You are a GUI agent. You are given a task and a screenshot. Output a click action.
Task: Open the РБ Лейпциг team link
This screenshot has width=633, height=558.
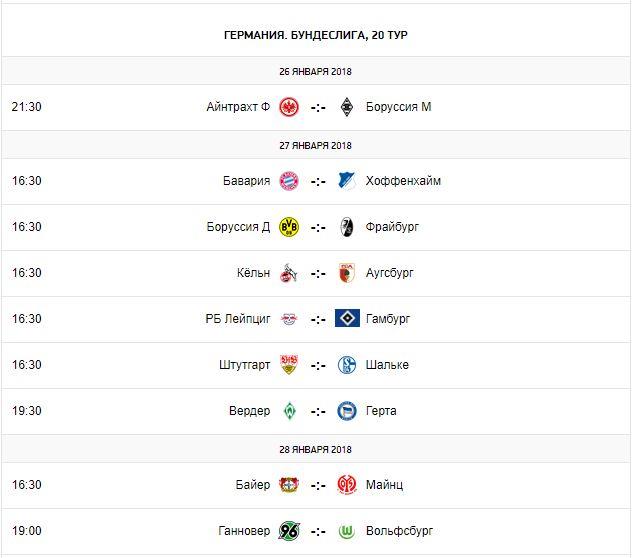pos(237,319)
